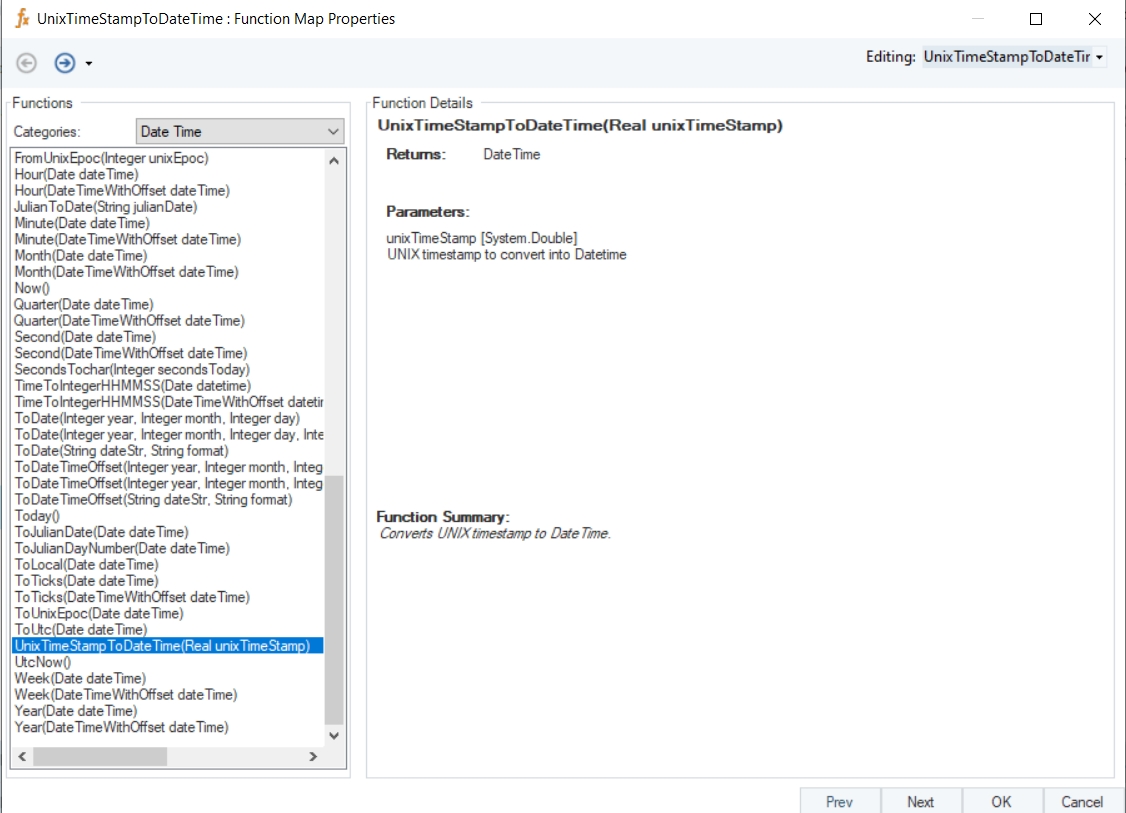Click right arrow of horizontal scrollbar
Screen dimensions: 1126x813
tap(313, 757)
